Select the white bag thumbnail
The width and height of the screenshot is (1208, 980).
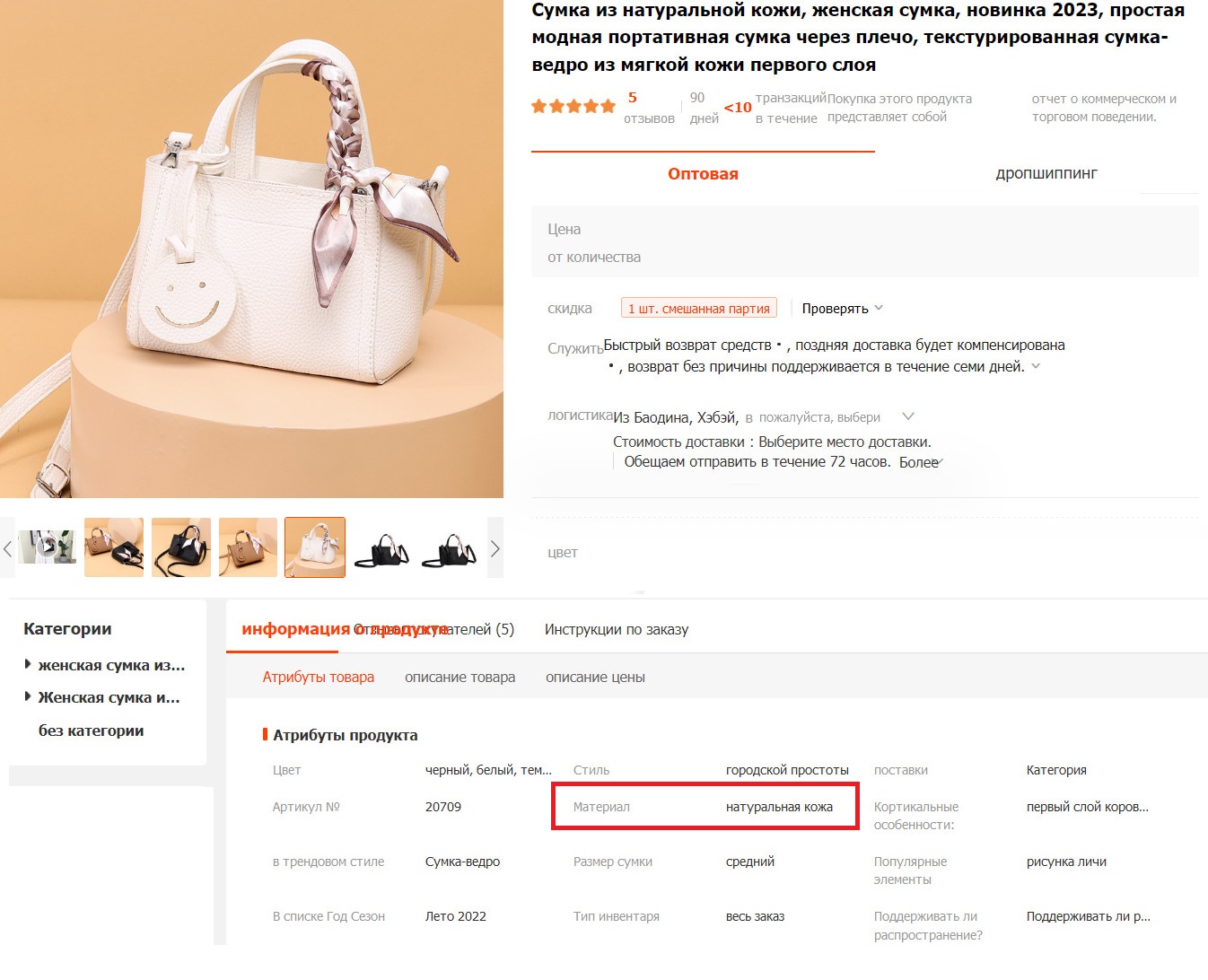tap(315, 547)
